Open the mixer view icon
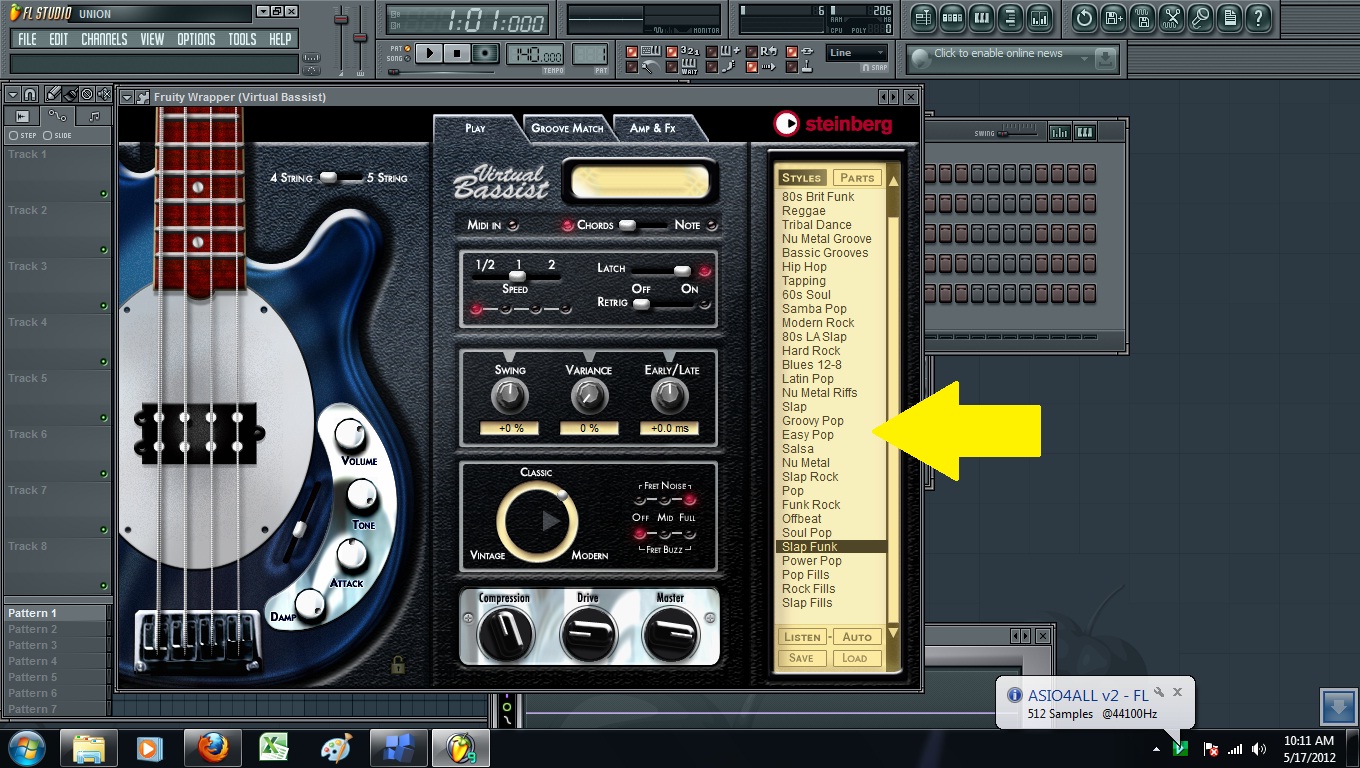This screenshot has height=768, width=1360. point(1039,17)
